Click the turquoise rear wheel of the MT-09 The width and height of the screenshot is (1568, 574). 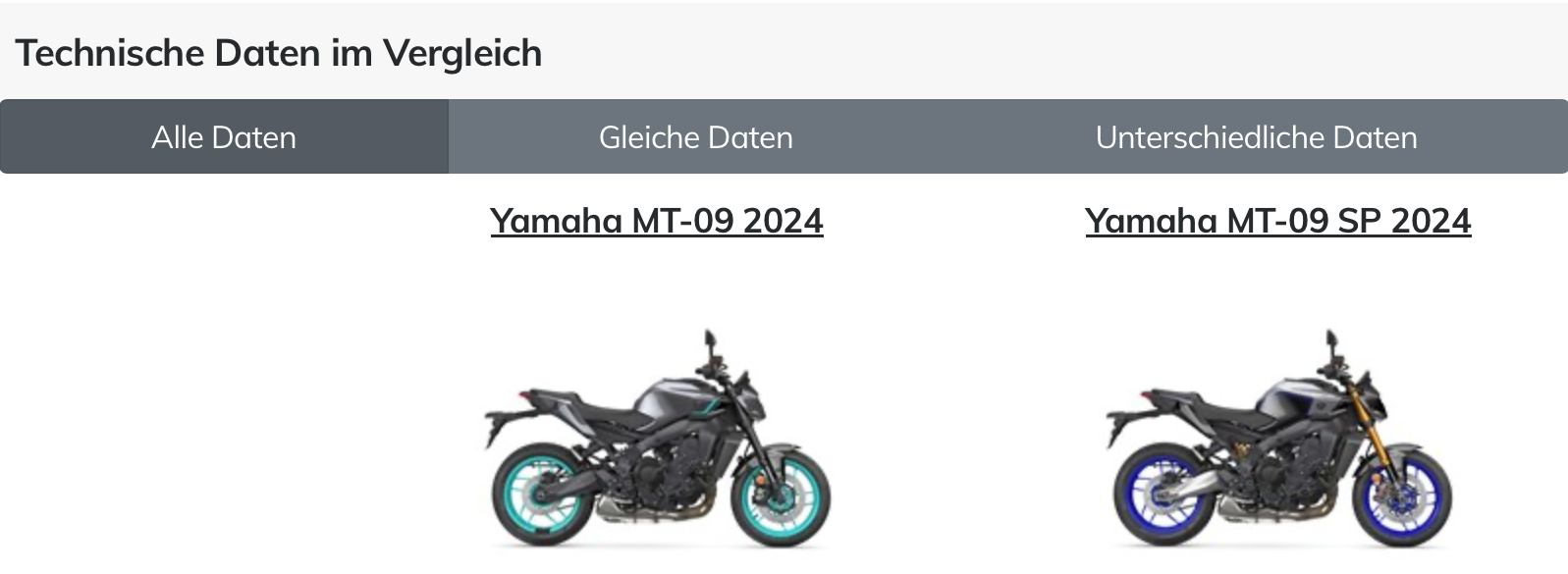click(543, 494)
